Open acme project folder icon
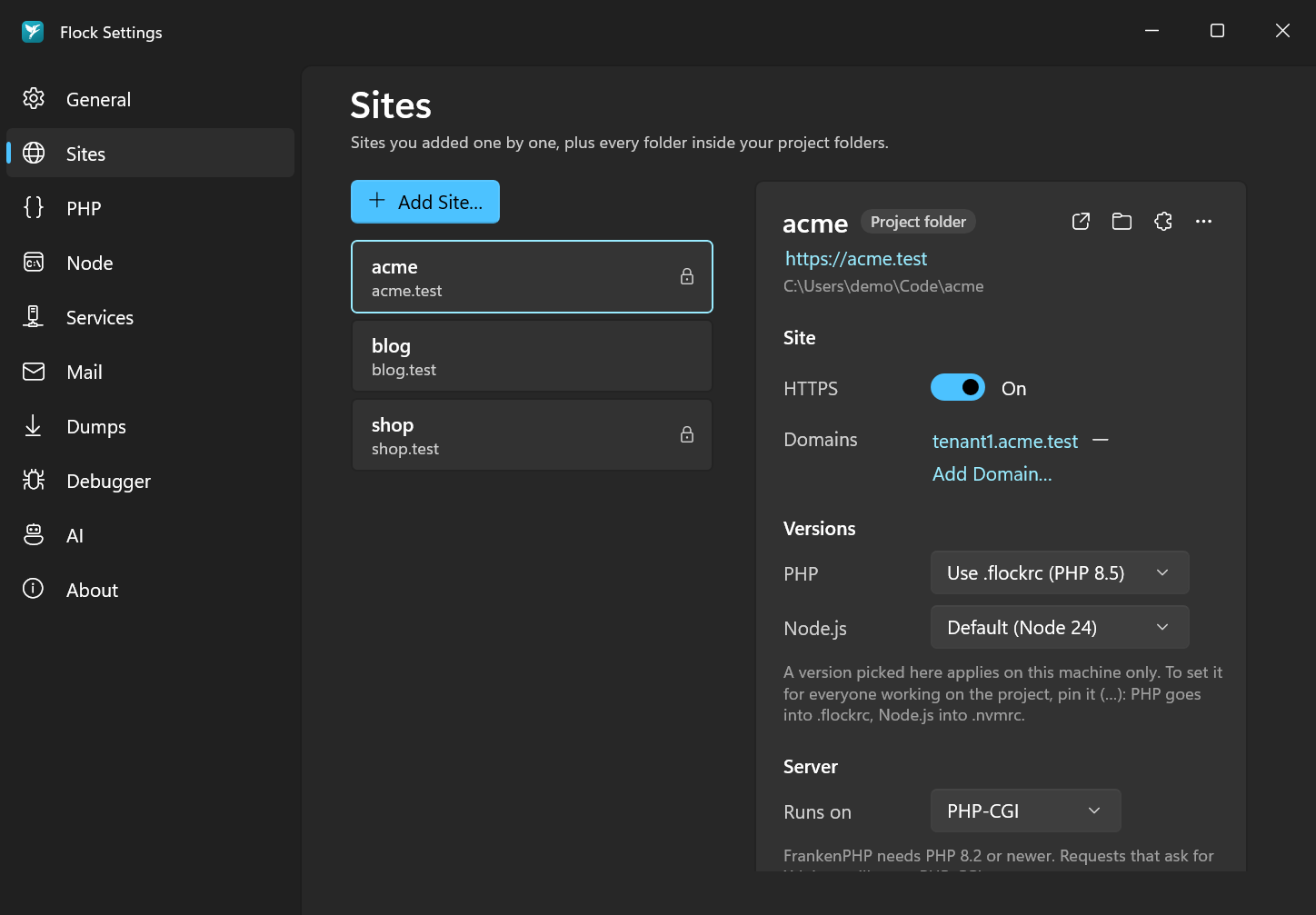 click(x=1122, y=221)
